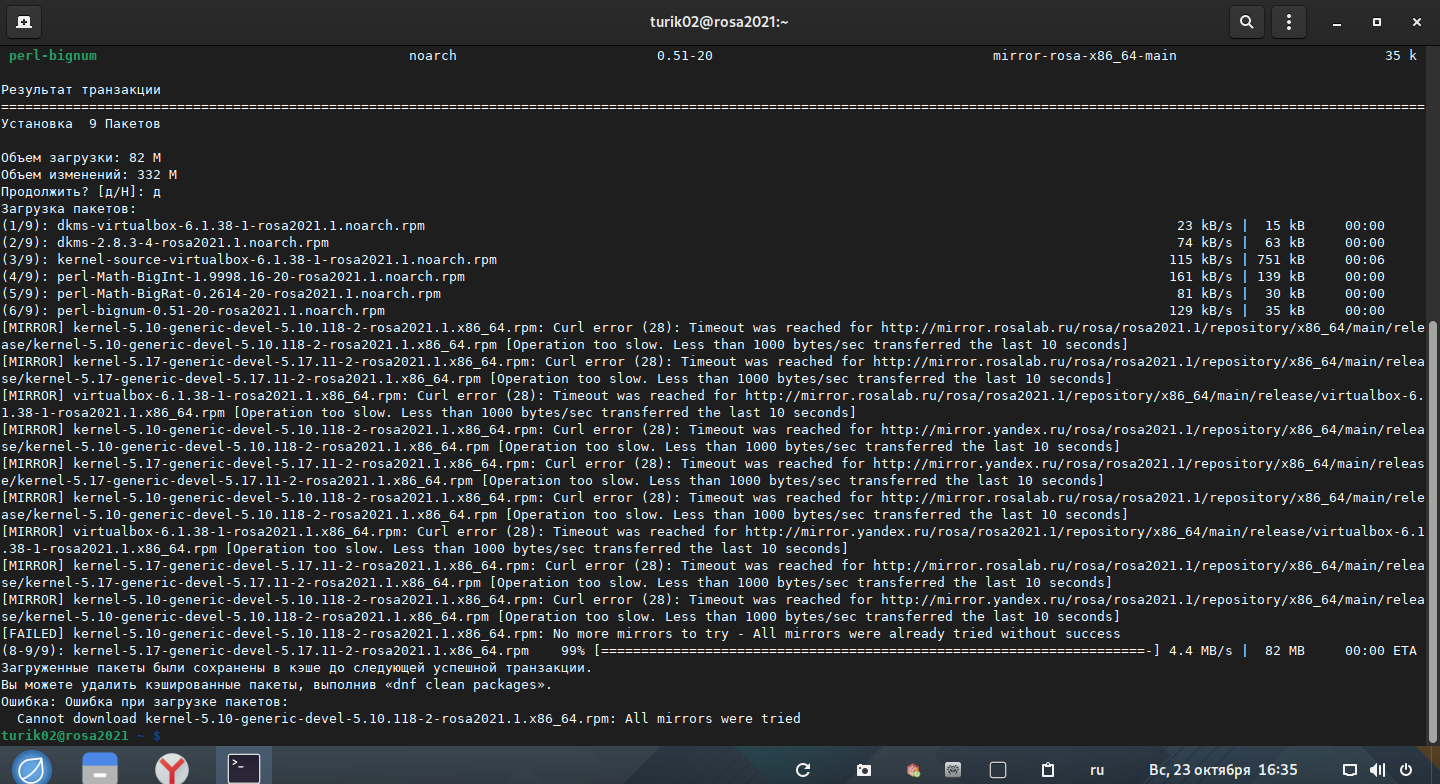Click the '4.4 MB/s' download speed value

coord(1201,650)
